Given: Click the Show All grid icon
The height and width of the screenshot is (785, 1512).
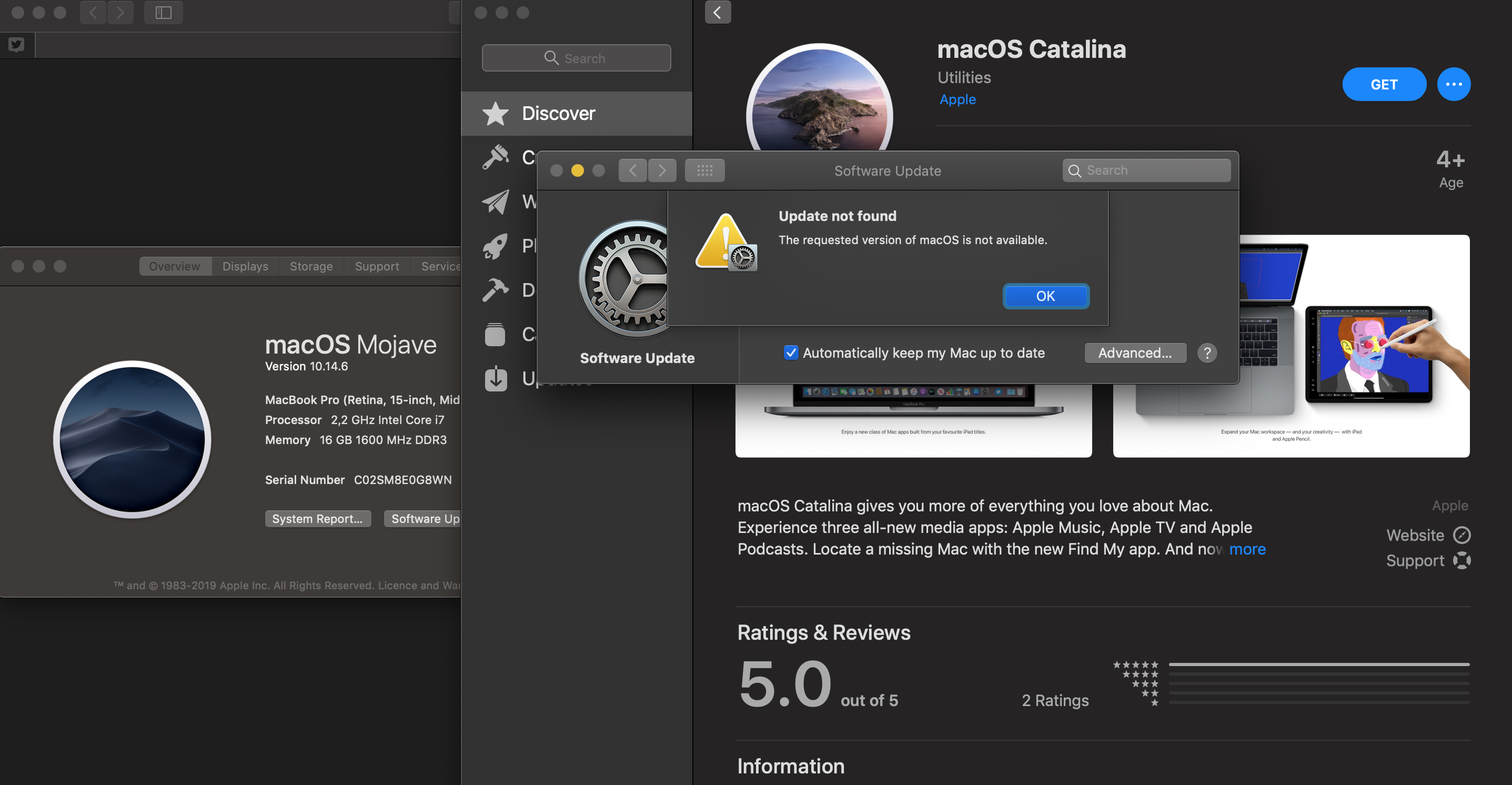Looking at the screenshot, I should coord(704,170).
